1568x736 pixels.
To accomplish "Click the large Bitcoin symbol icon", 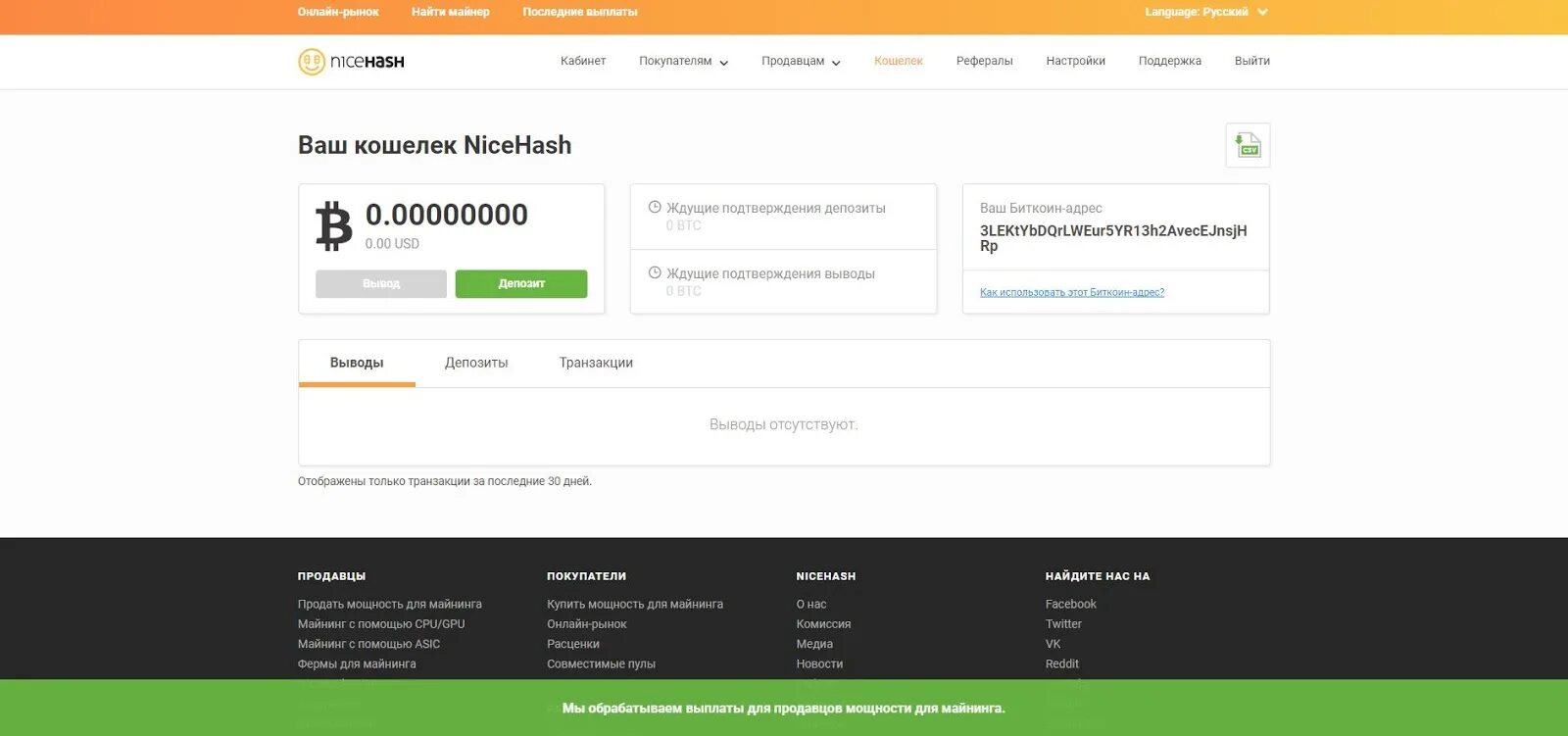I will (333, 226).
